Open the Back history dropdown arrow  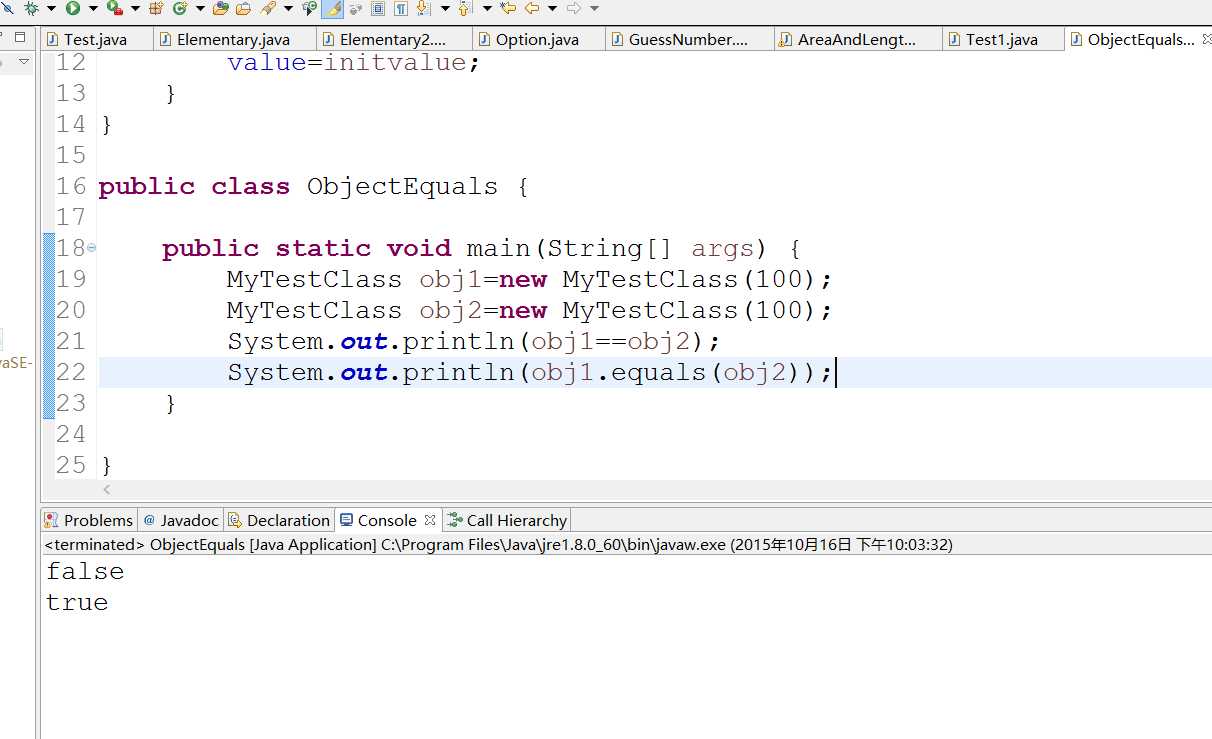point(552,9)
